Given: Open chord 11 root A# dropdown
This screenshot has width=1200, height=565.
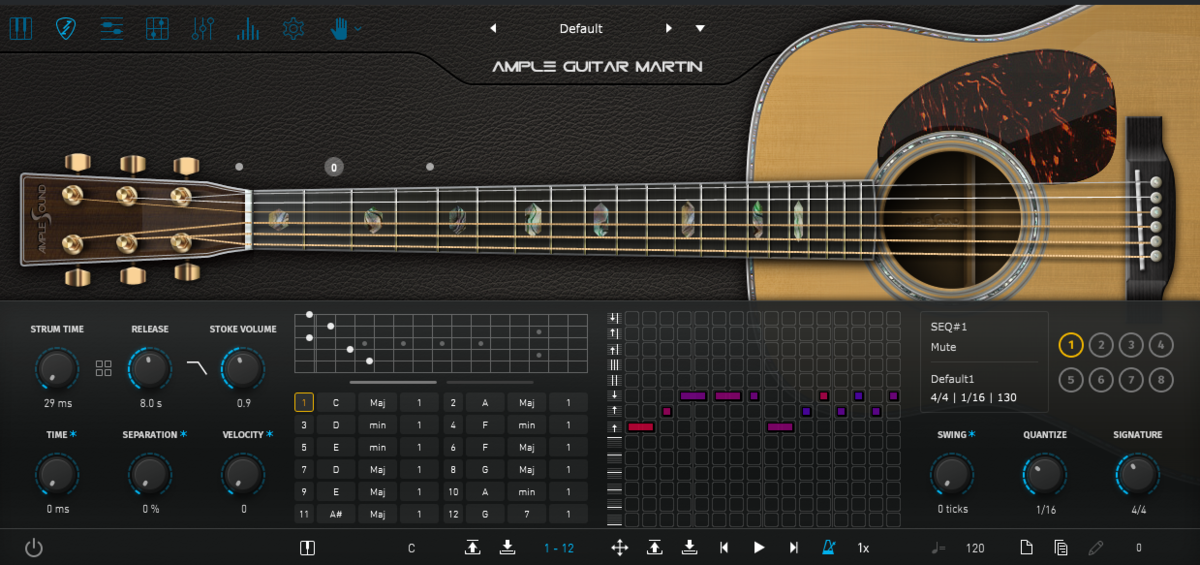Looking at the screenshot, I should (336, 514).
